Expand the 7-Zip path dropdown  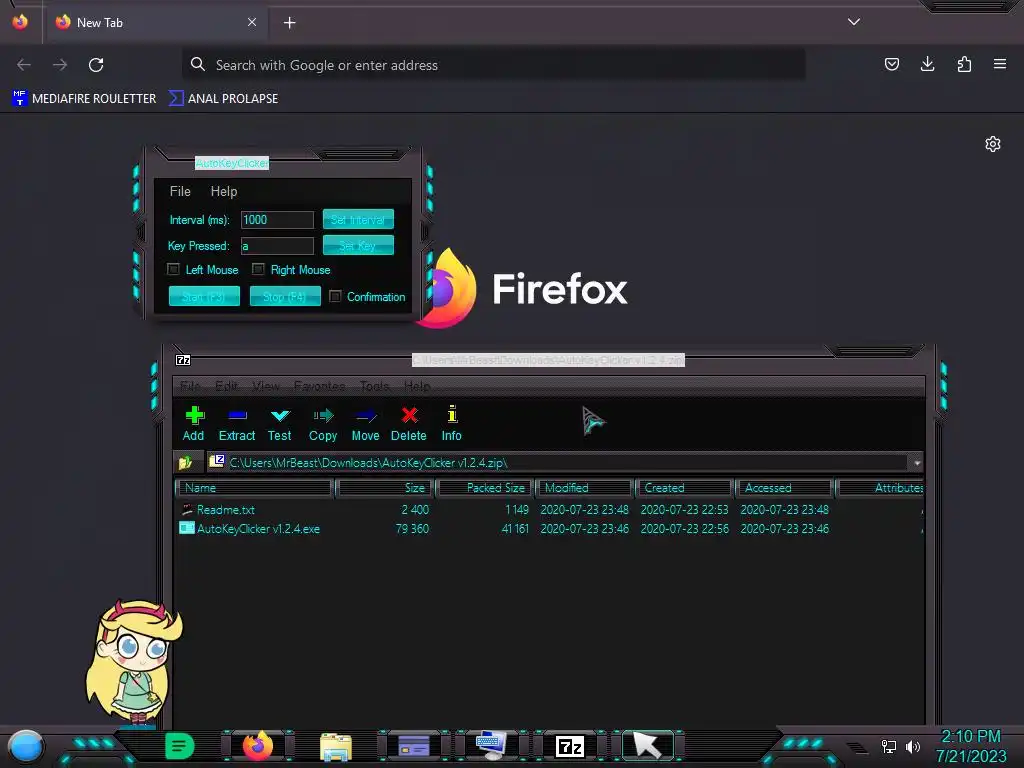[x=917, y=463]
